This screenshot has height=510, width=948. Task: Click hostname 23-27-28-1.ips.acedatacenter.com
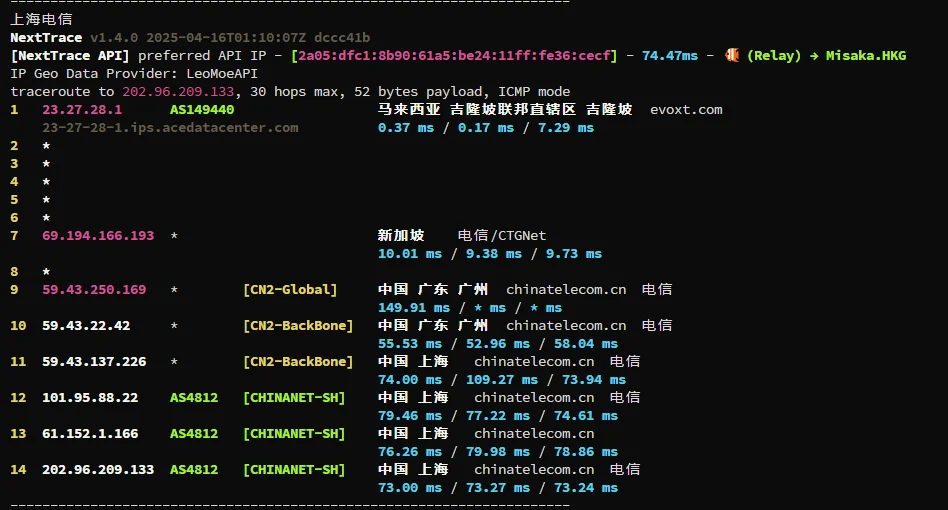[x=170, y=128]
